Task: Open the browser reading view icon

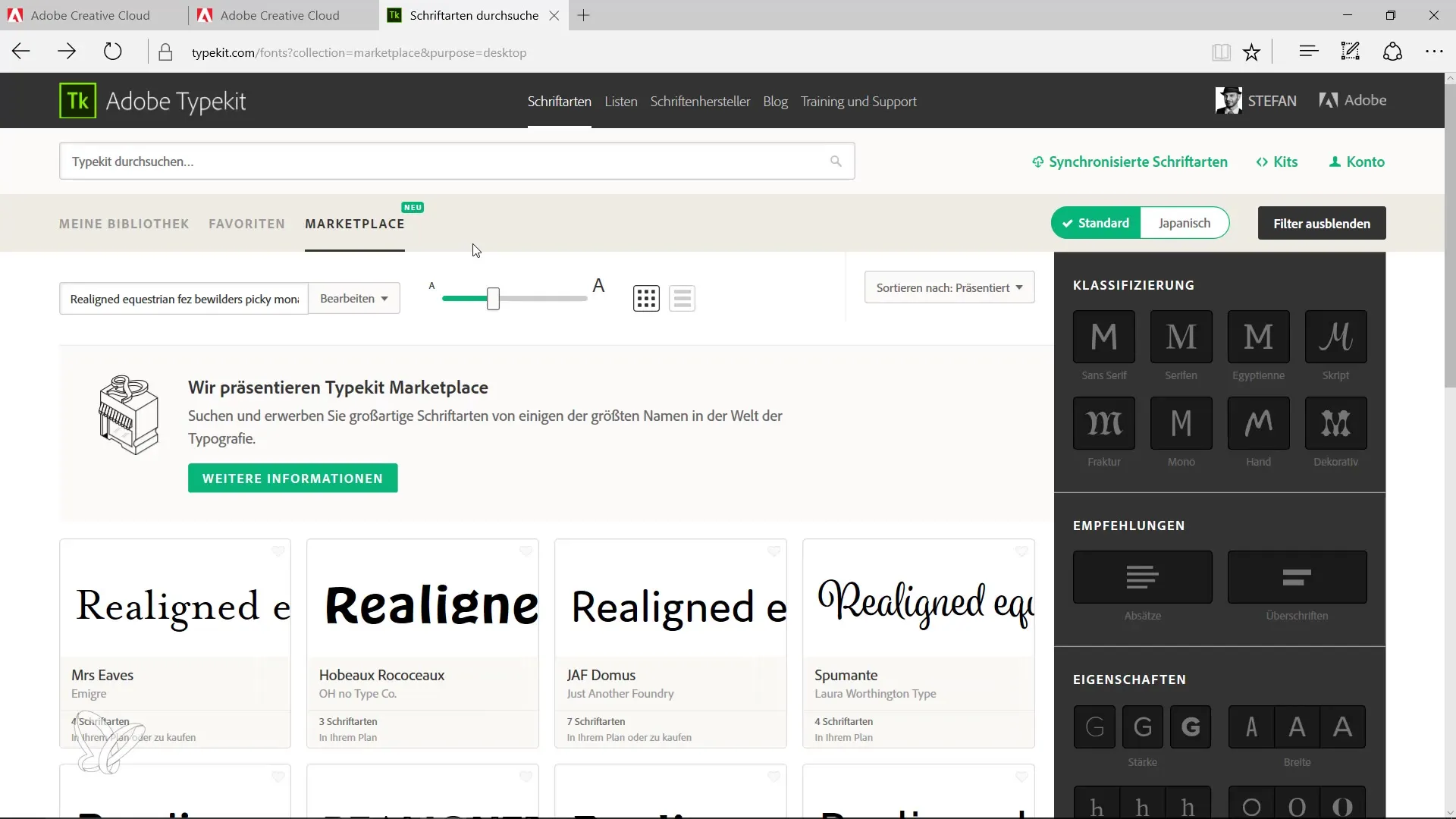Action: [1221, 52]
